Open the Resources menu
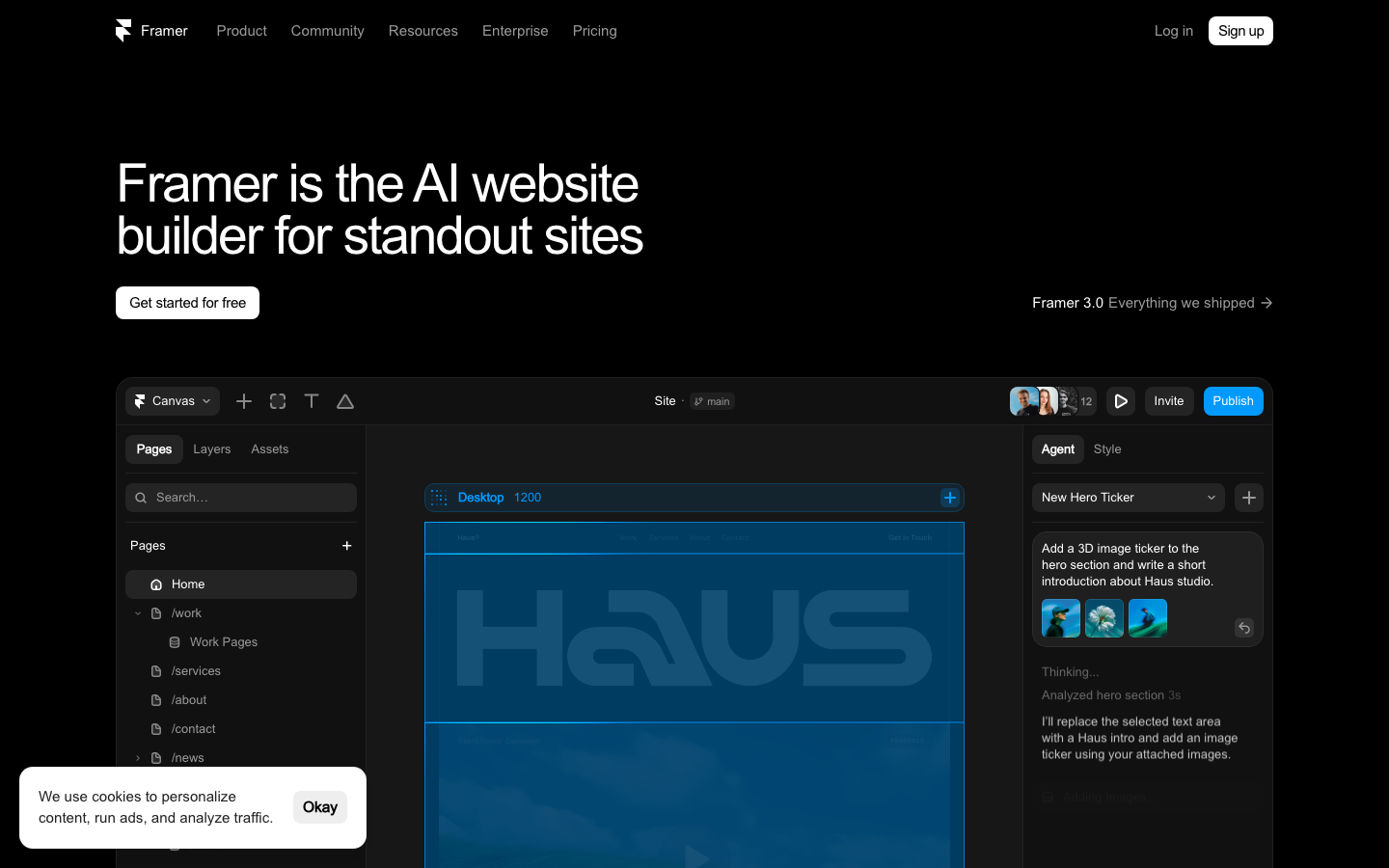The height and width of the screenshot is (868, 1389). (x=423, y=31)
